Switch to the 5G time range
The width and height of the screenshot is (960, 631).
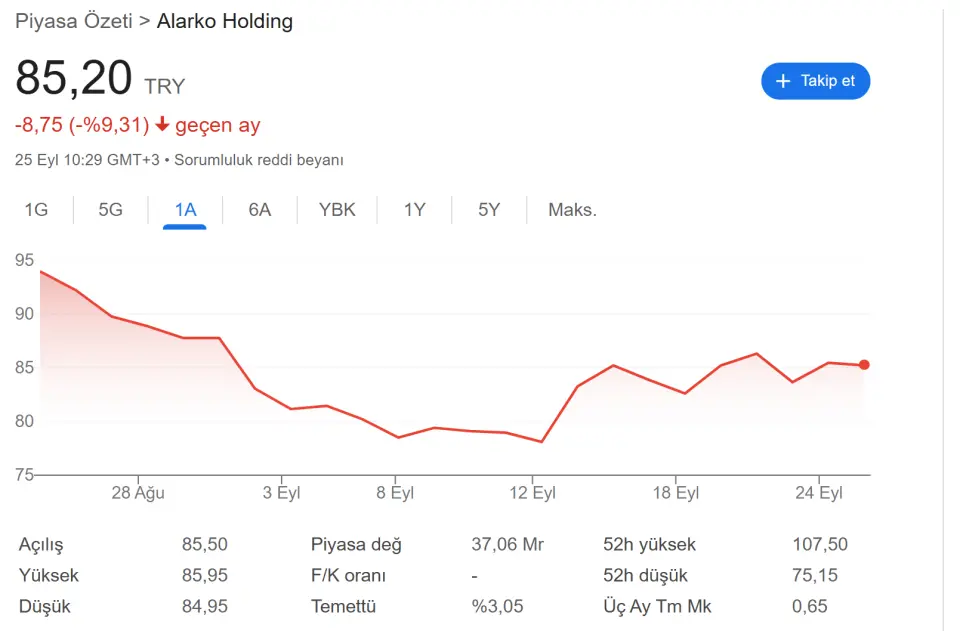110,210
